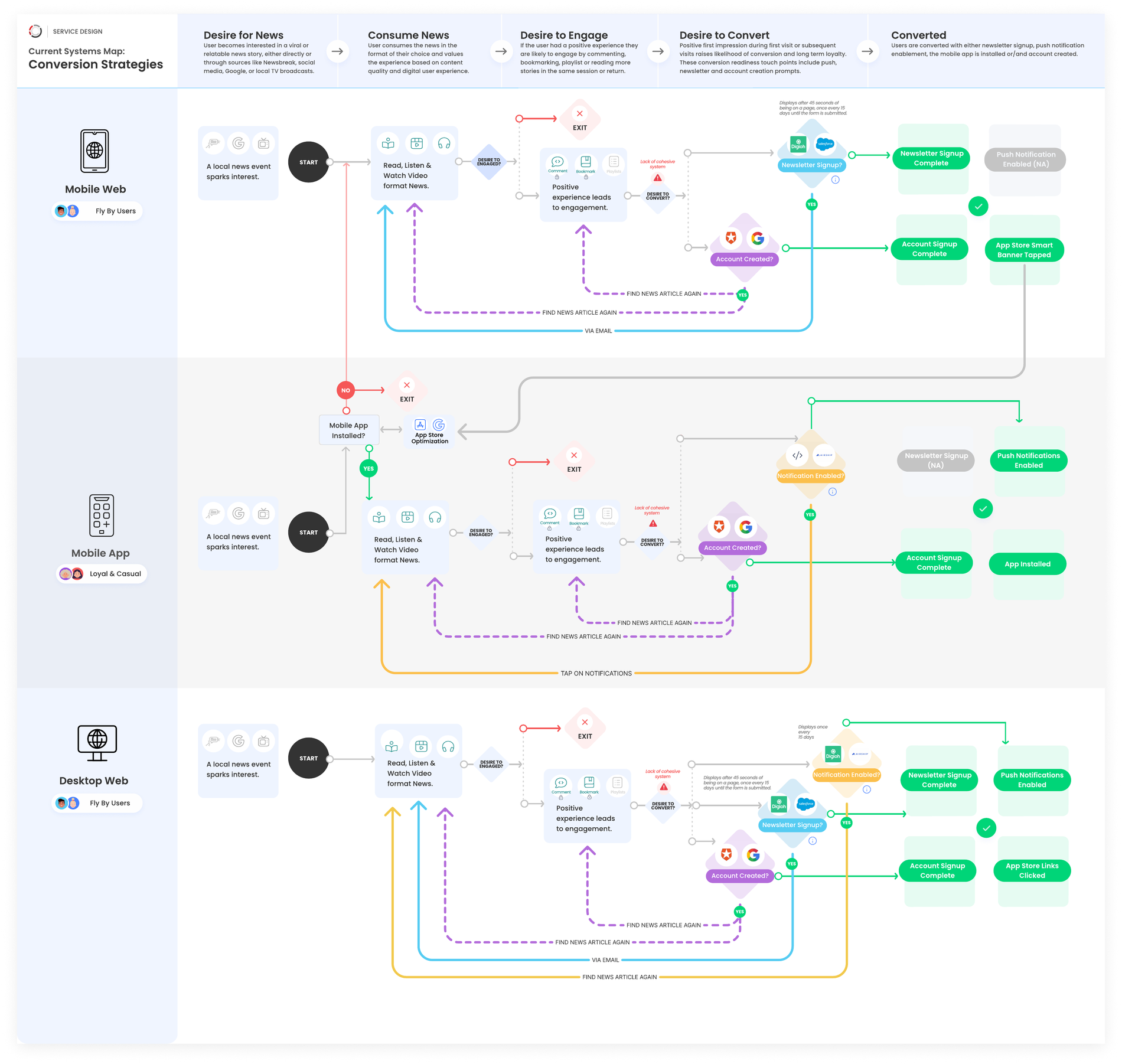Click Google icon in Mobile Web news event card
The width and height of the screenshot is (1122, 1064).
239,143
